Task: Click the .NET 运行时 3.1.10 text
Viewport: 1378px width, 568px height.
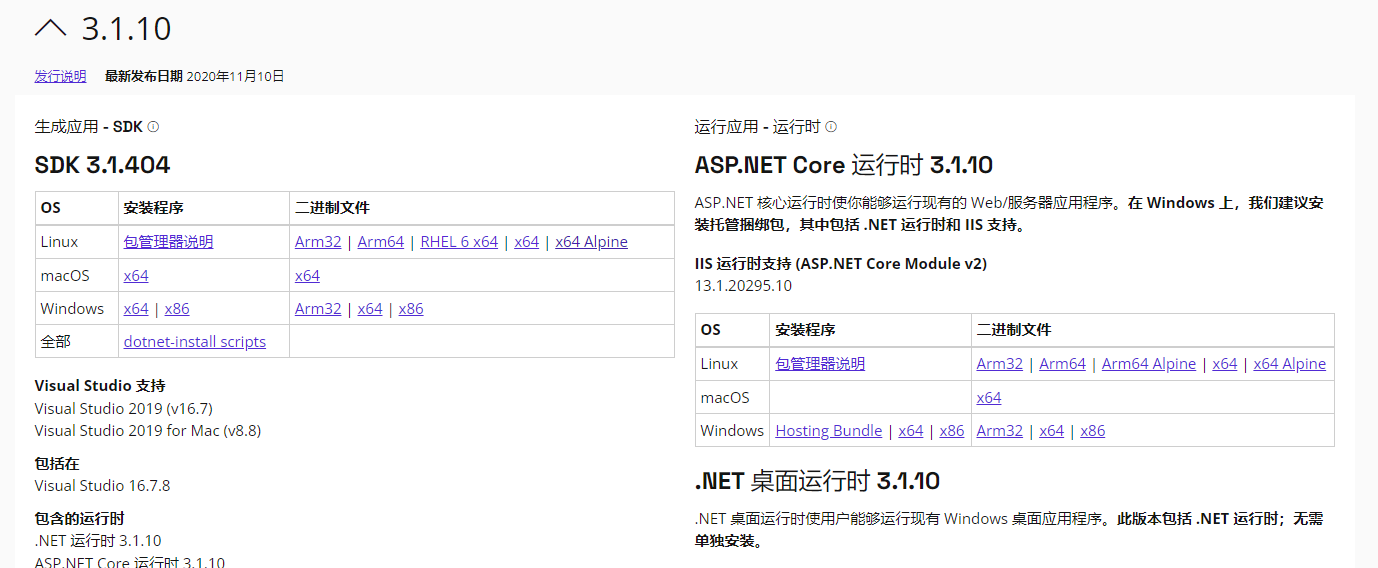Action: (x=98, y=541)
